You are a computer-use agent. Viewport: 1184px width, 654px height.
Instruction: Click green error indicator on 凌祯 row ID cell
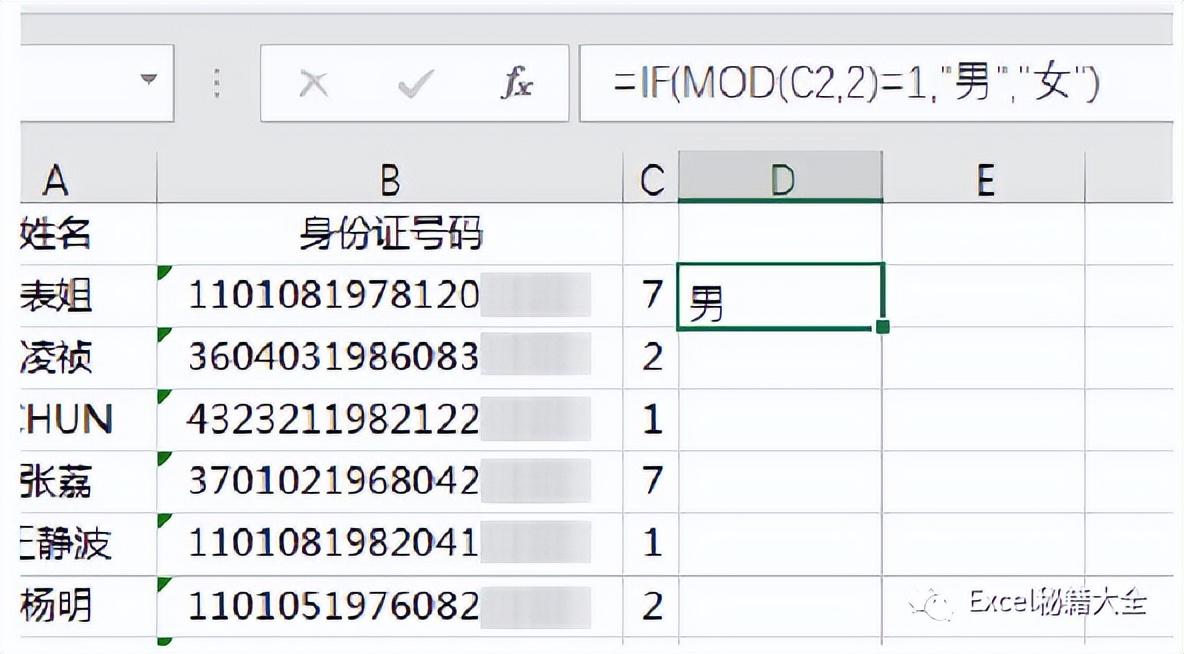click(164, 335)
